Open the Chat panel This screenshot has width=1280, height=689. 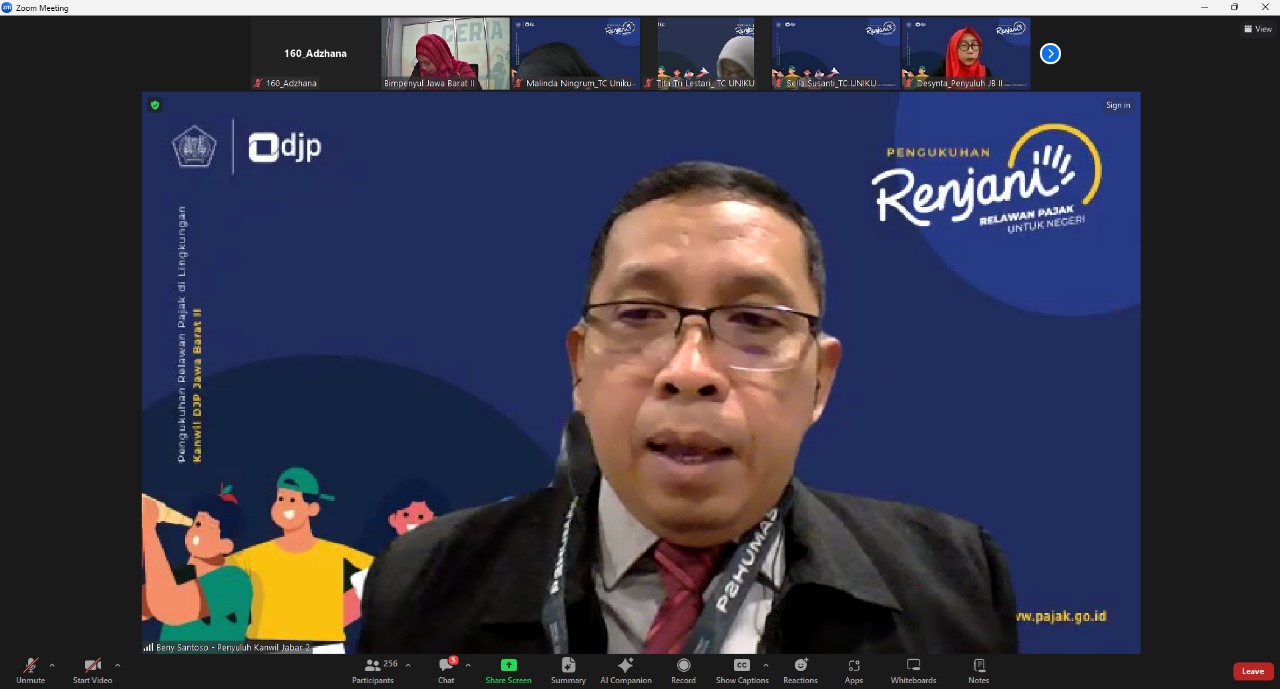pos(446,670)
